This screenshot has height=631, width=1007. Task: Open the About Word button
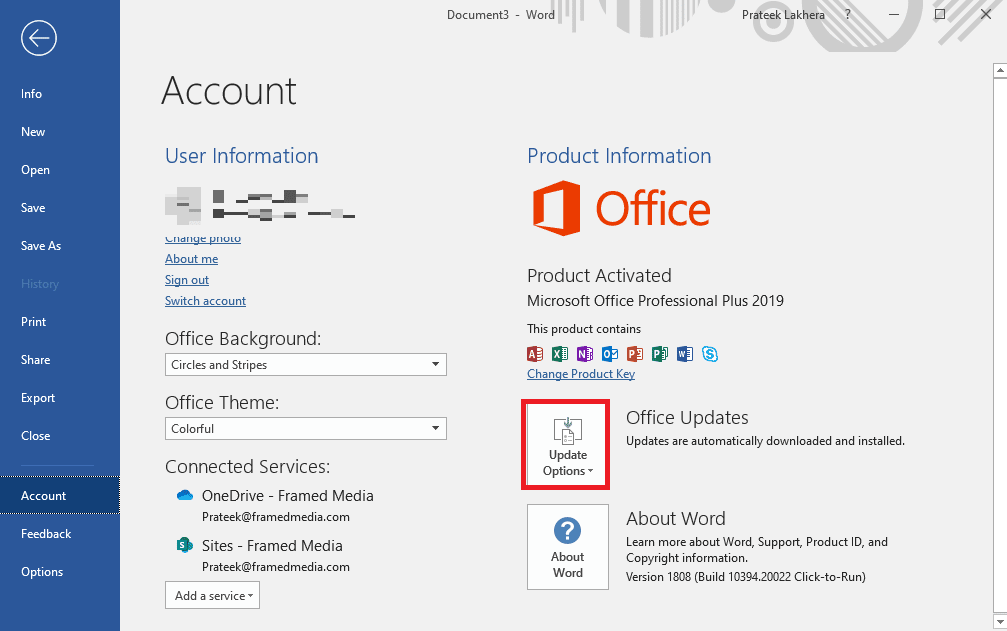(568, 547)
